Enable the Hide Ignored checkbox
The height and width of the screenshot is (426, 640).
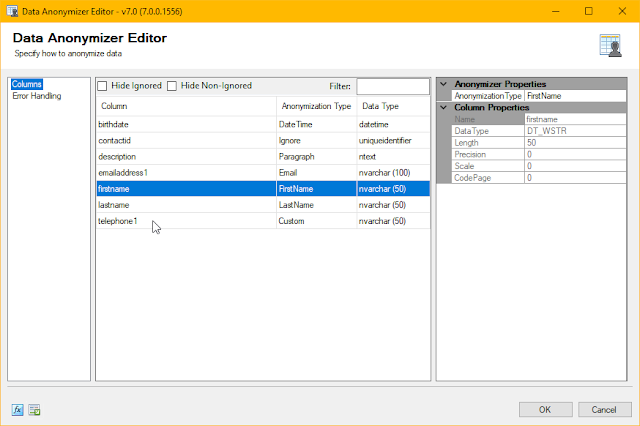point(102,86)
